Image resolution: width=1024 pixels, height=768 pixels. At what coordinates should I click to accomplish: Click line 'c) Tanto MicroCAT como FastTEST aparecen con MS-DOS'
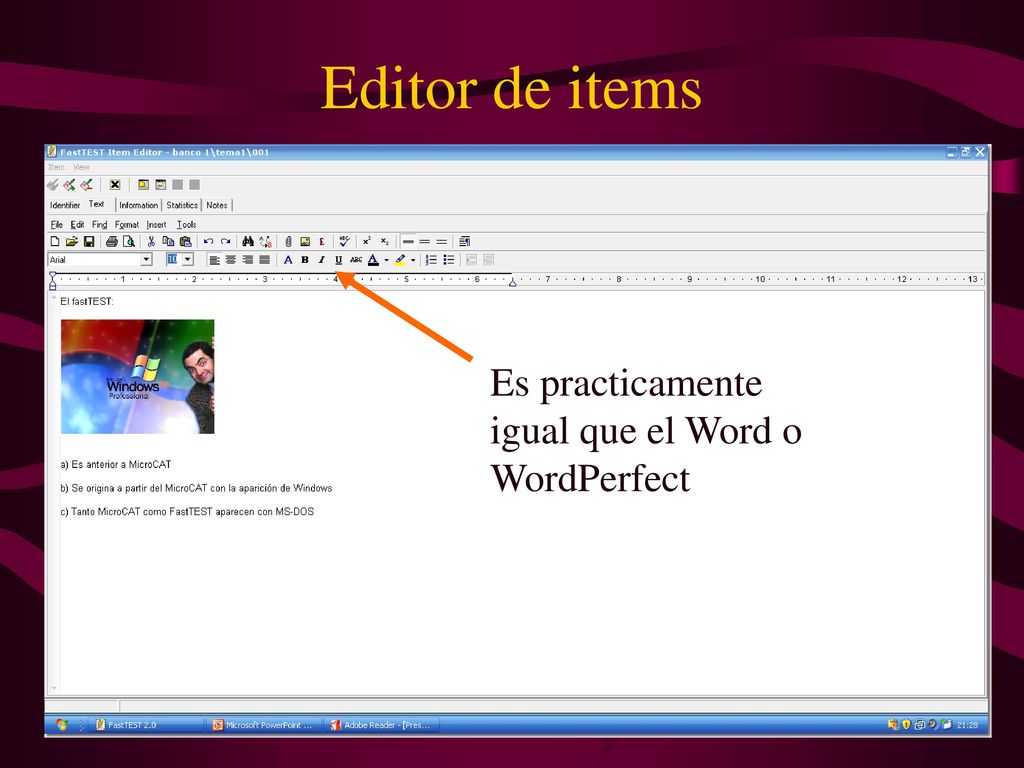[x=187, y=511]
